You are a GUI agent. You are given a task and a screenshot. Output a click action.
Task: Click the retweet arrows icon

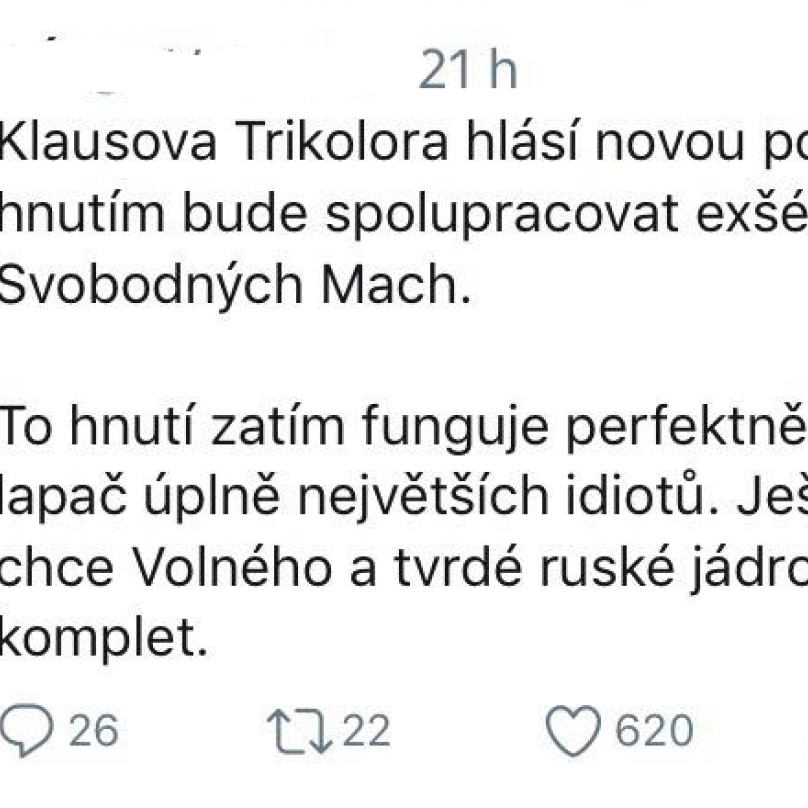tap(296, 731)
